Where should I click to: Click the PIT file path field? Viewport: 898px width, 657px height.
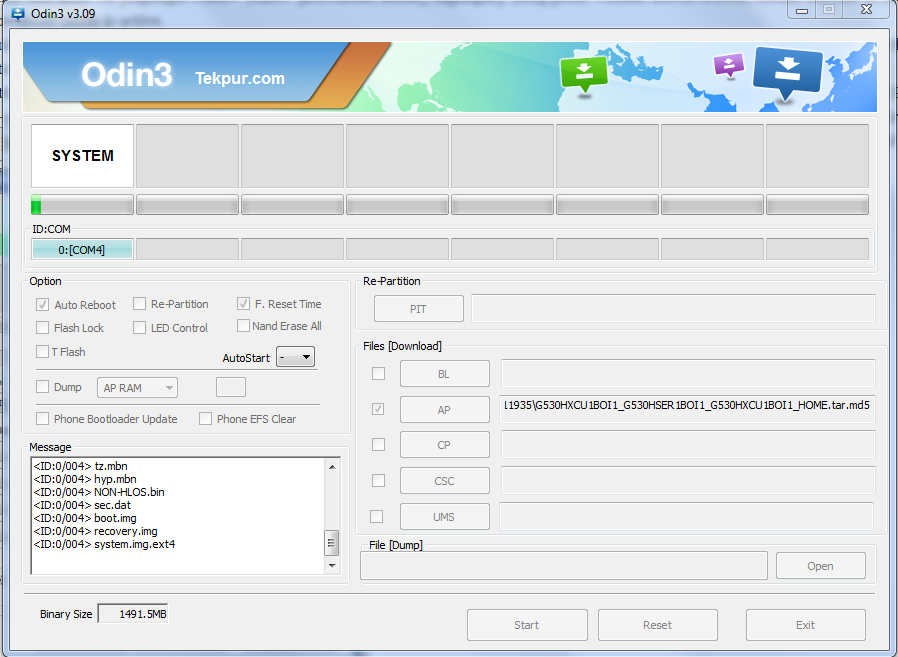673,309
